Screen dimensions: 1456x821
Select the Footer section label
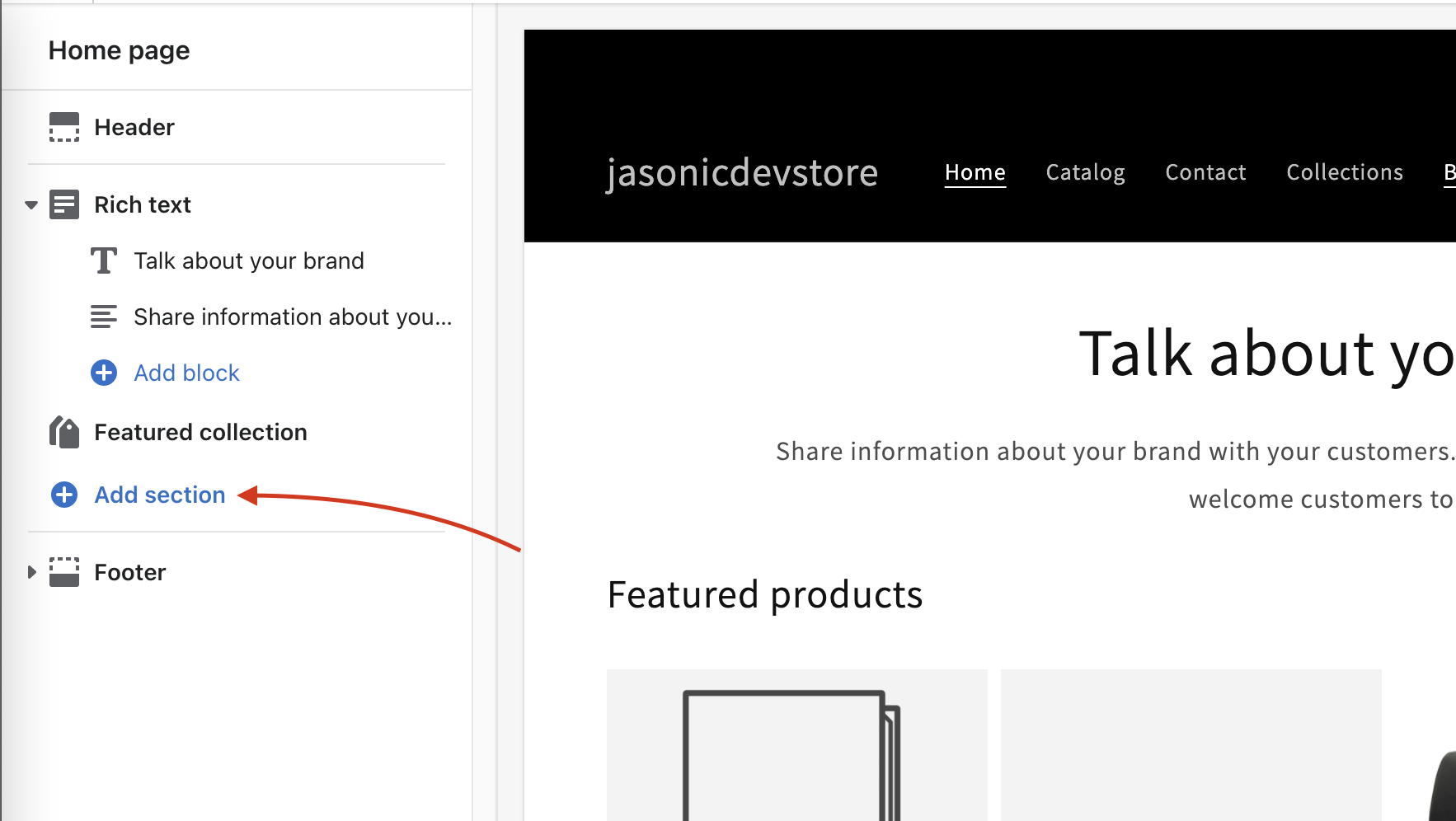(x=130, y=572)
